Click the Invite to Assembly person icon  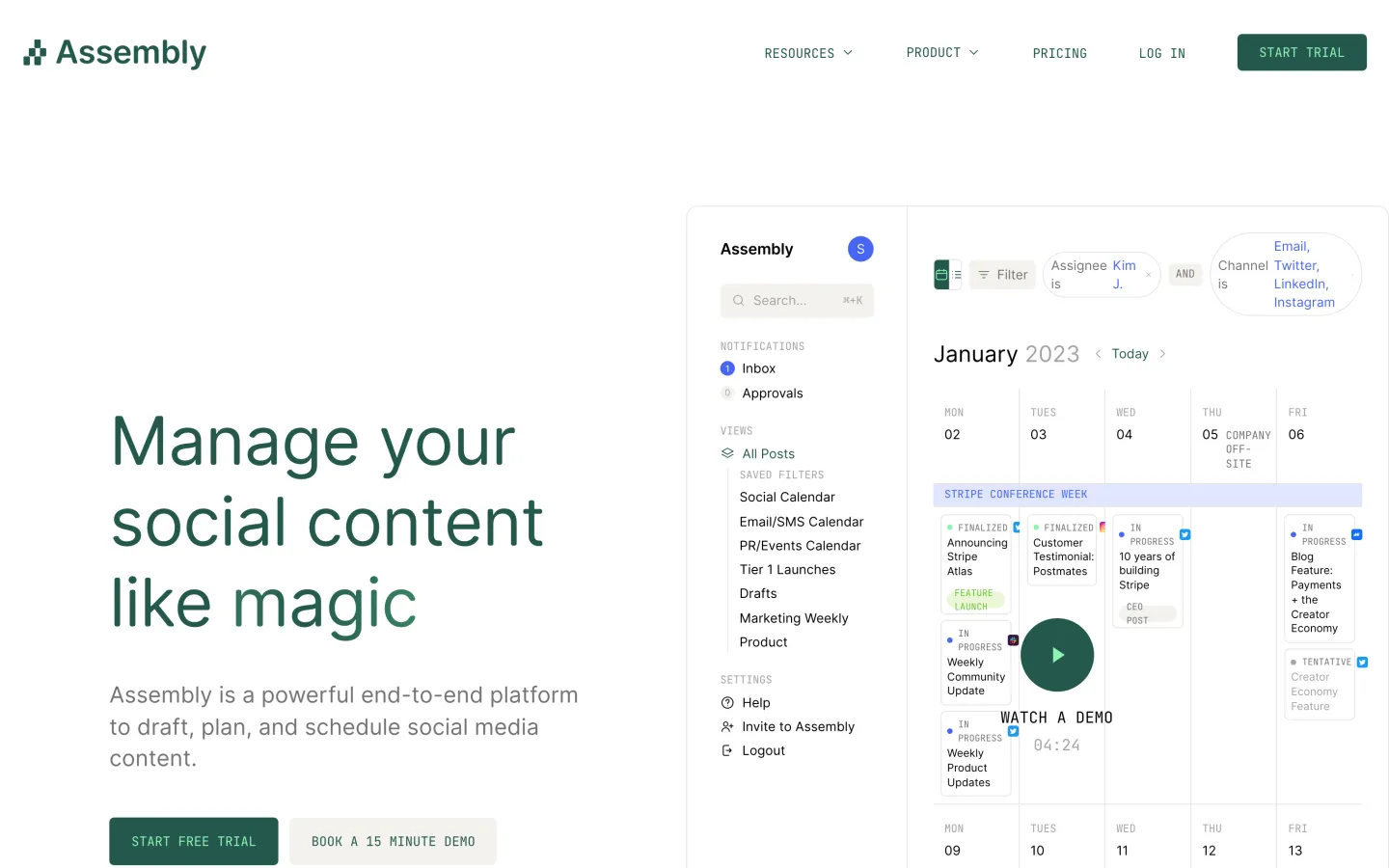click(x=727, y=727)
